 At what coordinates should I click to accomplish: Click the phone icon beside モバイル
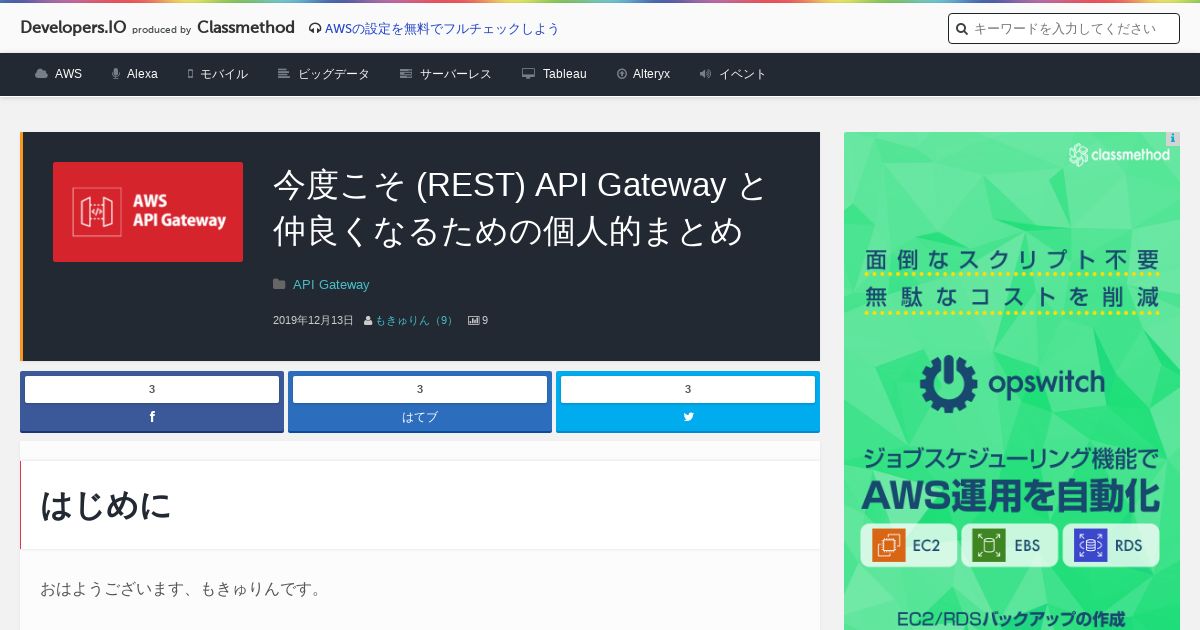coord(190,74)
